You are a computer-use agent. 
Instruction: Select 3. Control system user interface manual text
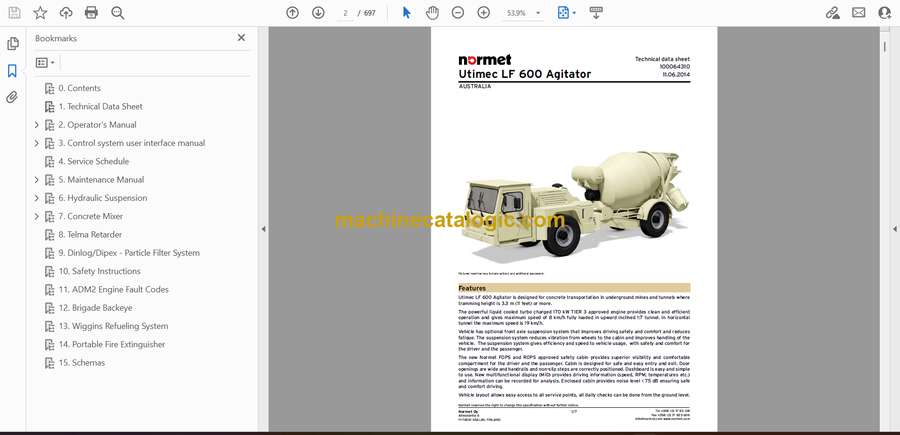pyautogui.click(x=131, y=143)
